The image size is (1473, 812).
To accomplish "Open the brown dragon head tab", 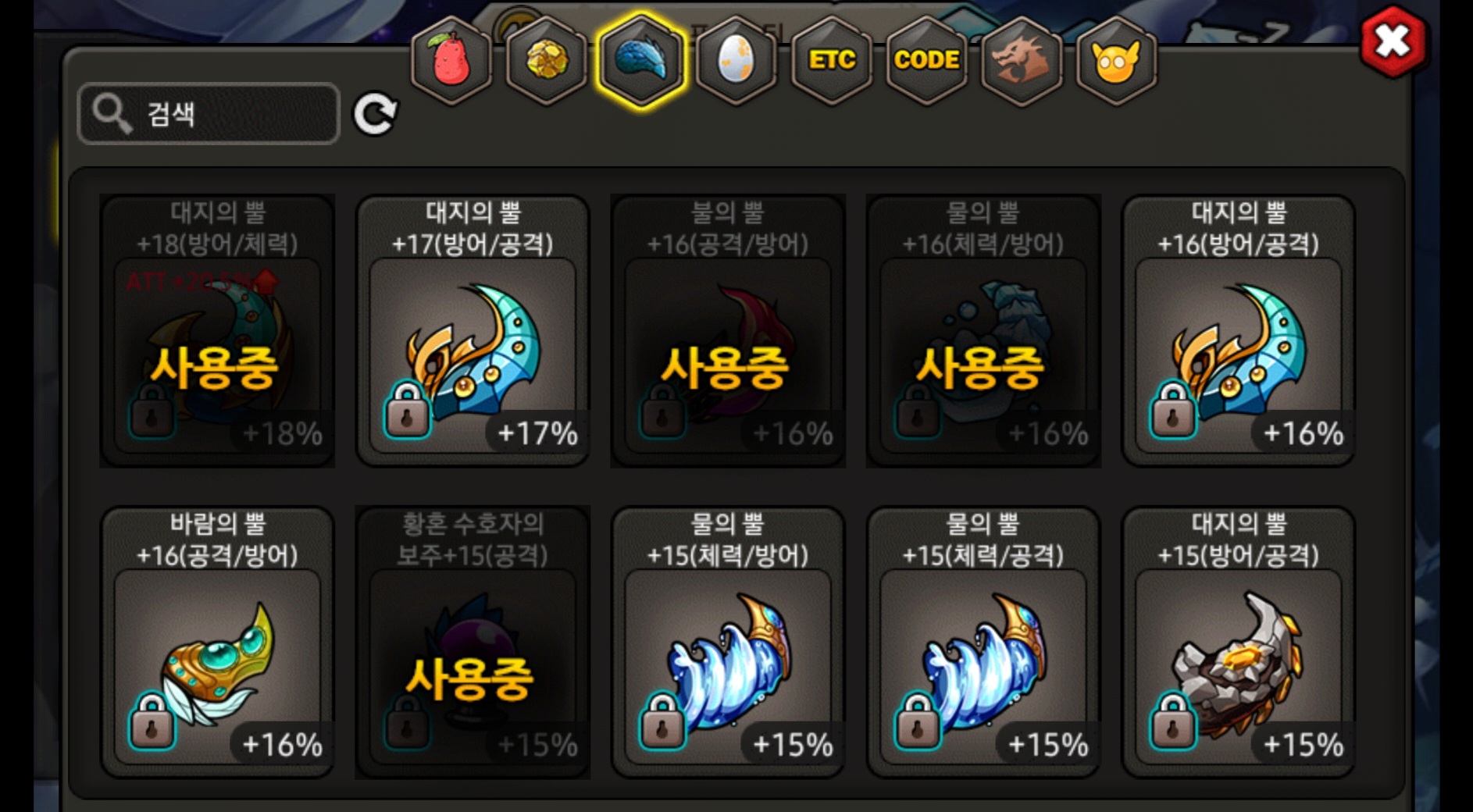I will coord(1021,61).
